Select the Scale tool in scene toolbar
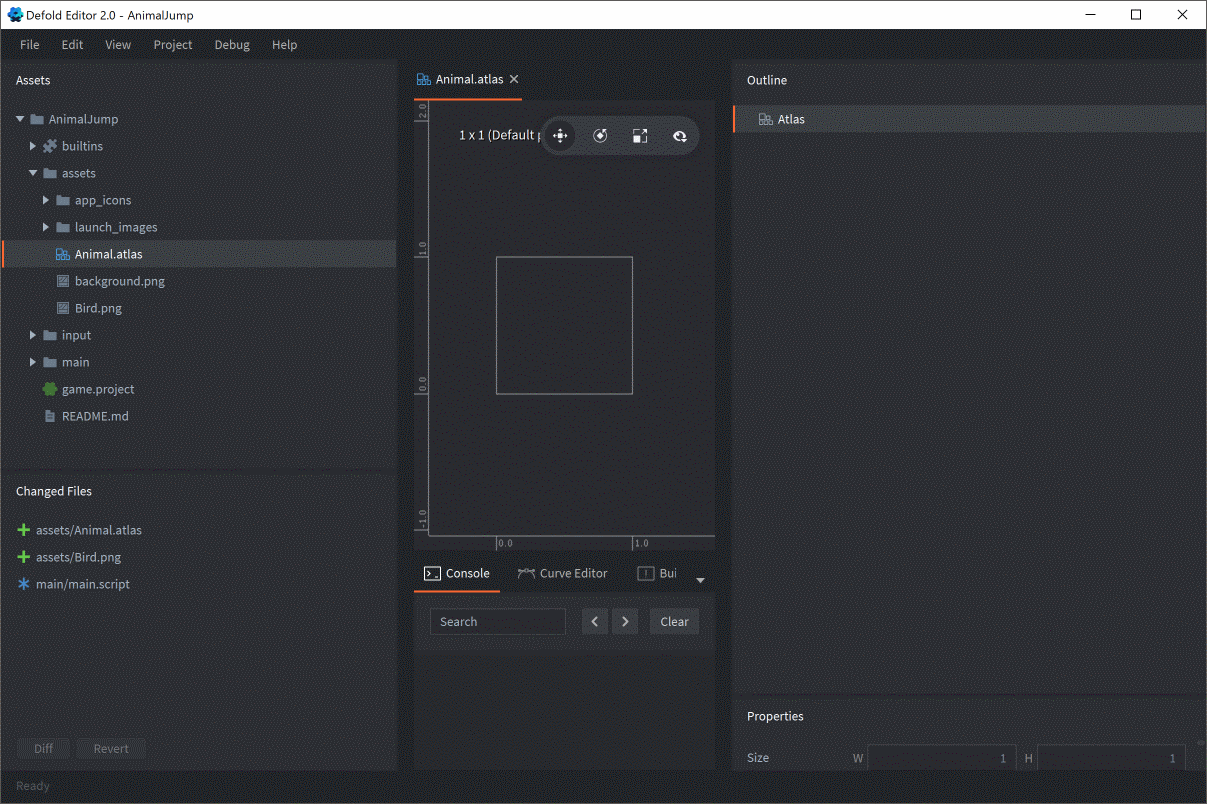Screen dimensions: 1207x804 tap(640, 136)
